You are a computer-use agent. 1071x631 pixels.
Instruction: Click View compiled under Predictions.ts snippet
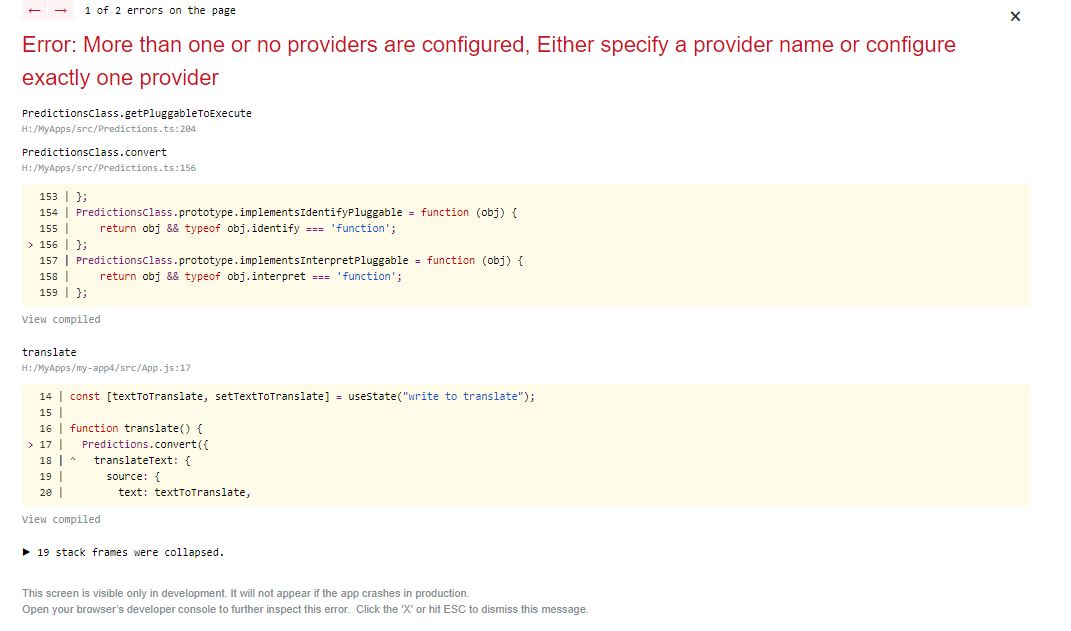click(61, 319)
